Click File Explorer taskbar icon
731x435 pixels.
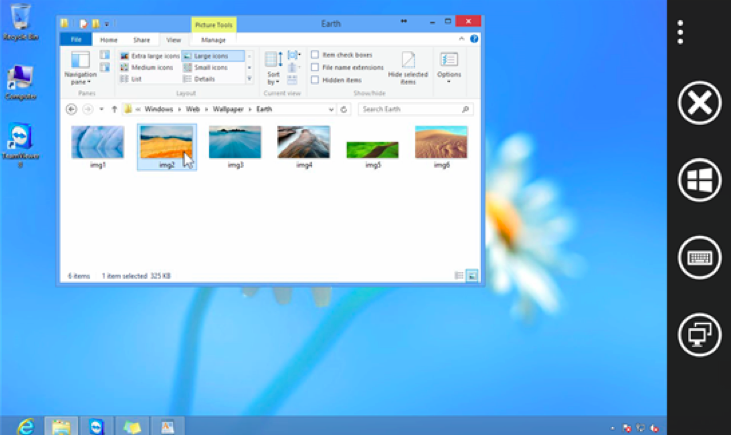pyautogui.click(x=61, y=426)
